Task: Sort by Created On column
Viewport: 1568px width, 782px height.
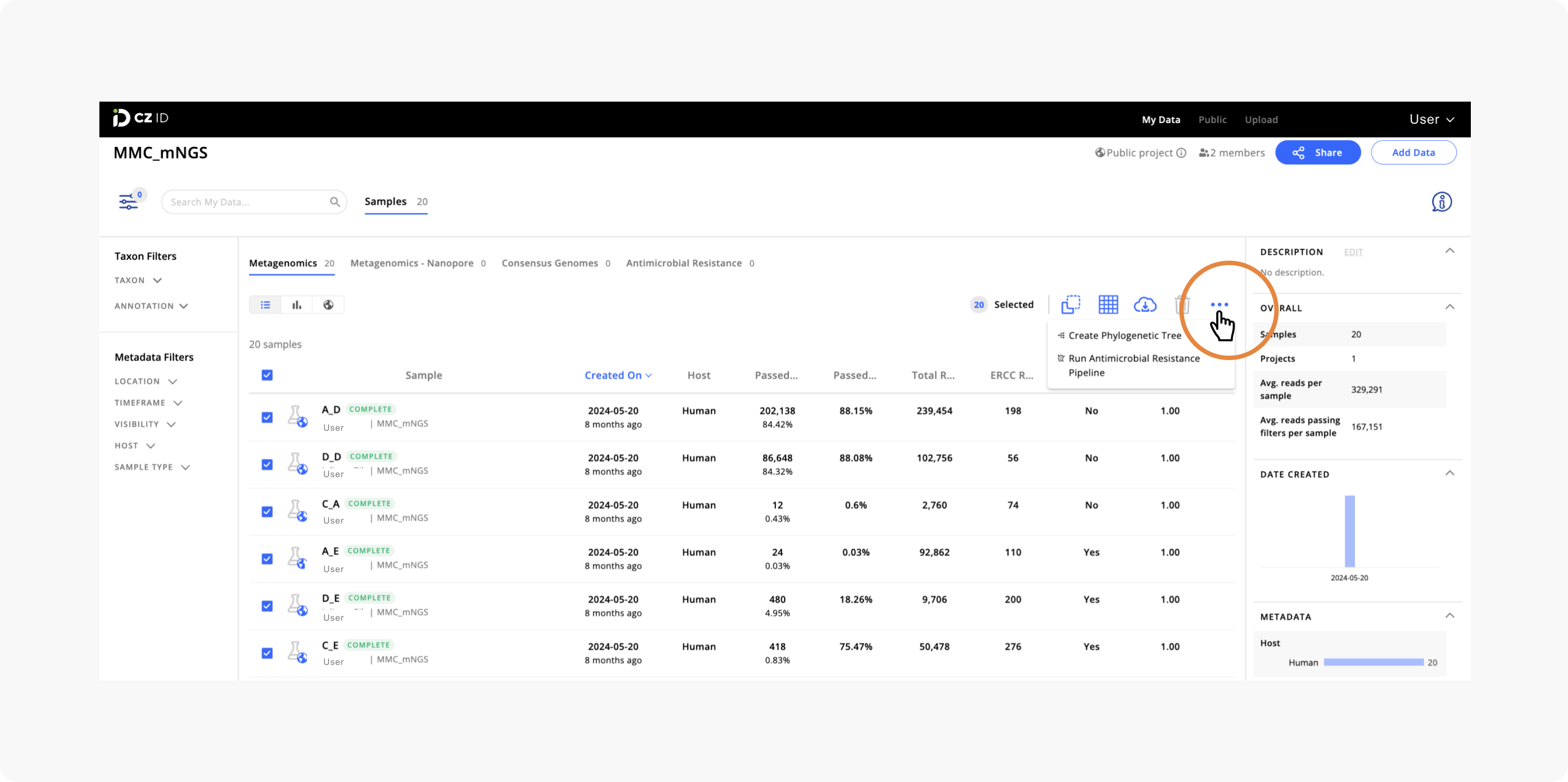Action: 618,375
